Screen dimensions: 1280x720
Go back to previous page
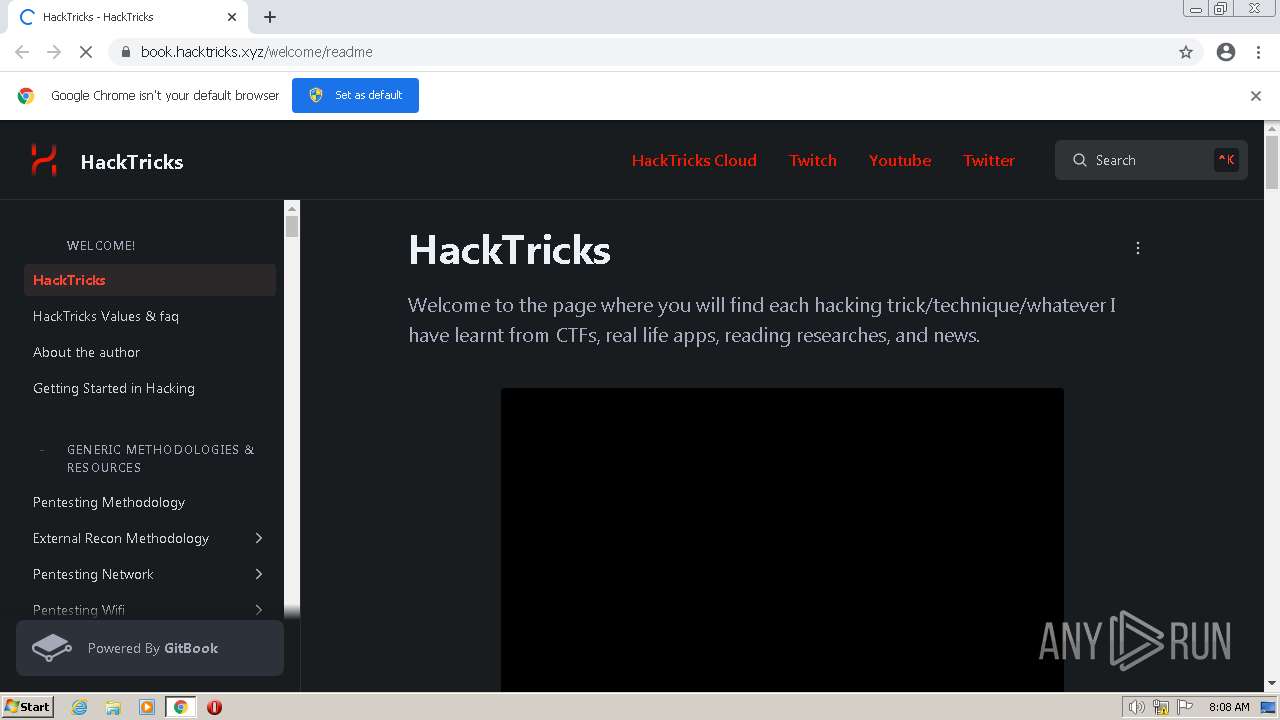pyautogui.click(x=22, y=52)
